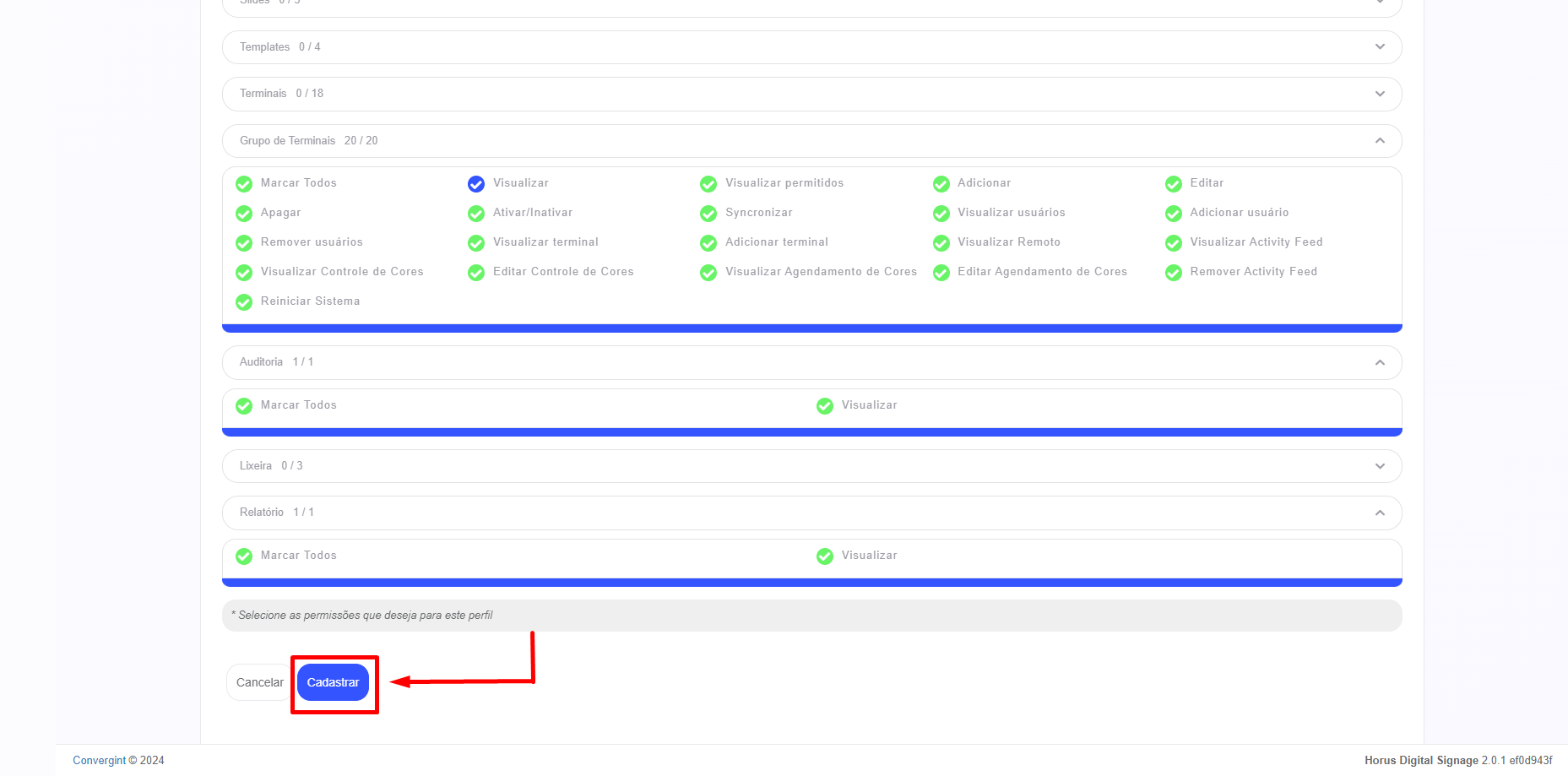The width and height of the screenshot is (1568, 776).
Task: Toggle the Remover Activity Feed check icon
Action: (1174, 273)
